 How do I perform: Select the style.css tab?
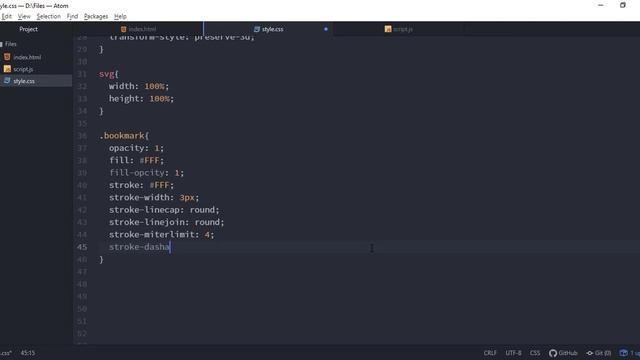click(268, 29)
